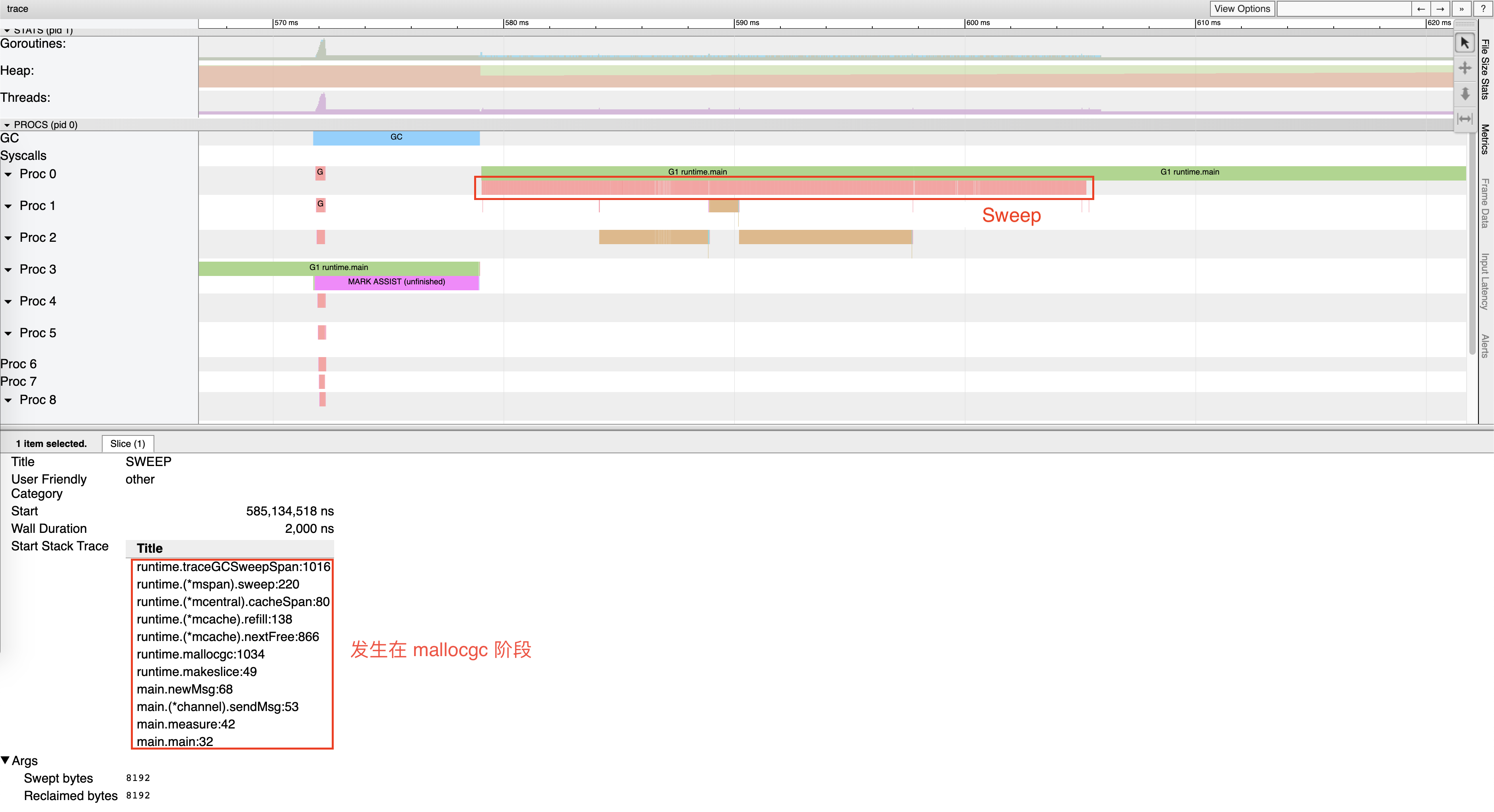Image resolution: width=1494 pixels, height=812 pixels.
Task: Open the Slice (1) tab
Action: click(128, 444)
